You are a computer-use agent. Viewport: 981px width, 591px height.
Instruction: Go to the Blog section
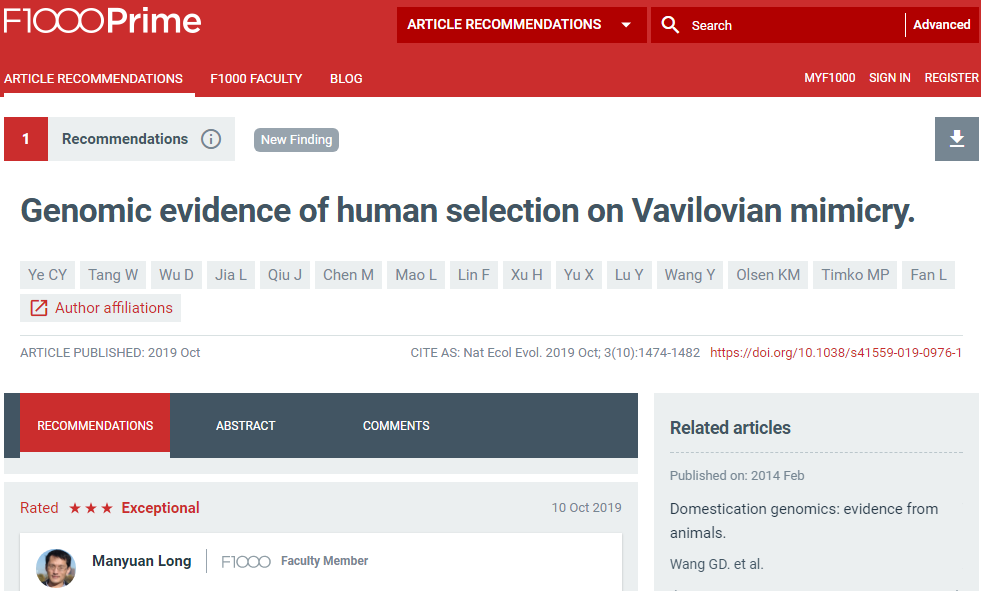click(x=346, y=79)
